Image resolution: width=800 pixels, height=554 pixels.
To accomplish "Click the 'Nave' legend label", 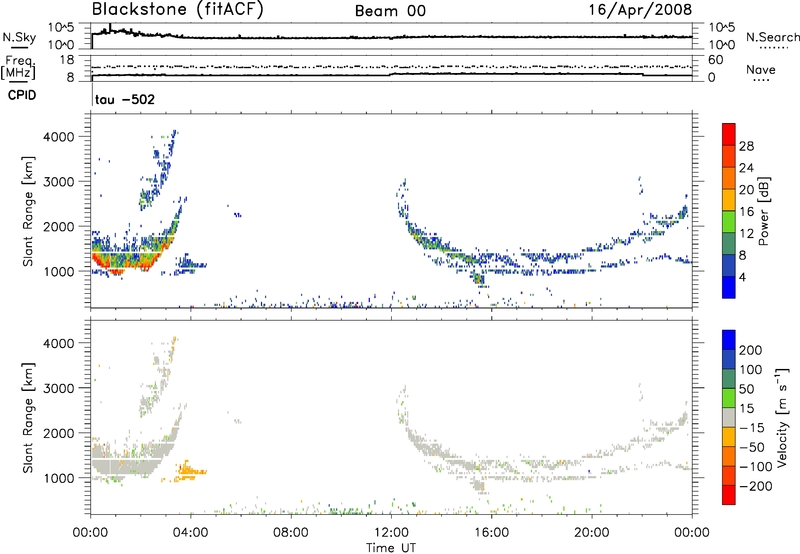I will tap(761, 69).
